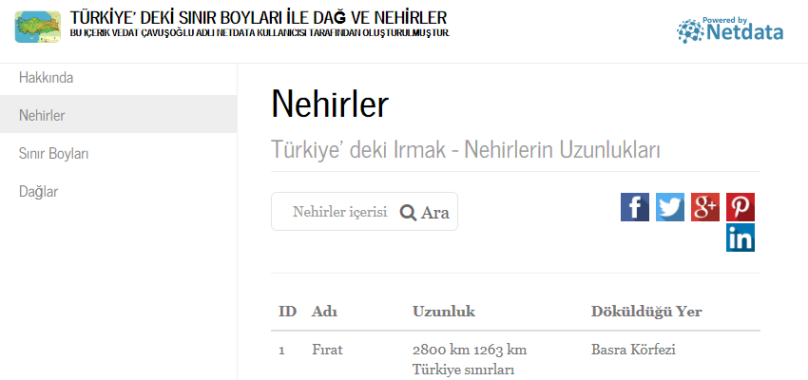Viewport: 808px width, 380px height.
Task: Sort by the Adı column header
Action: point(325,311)
